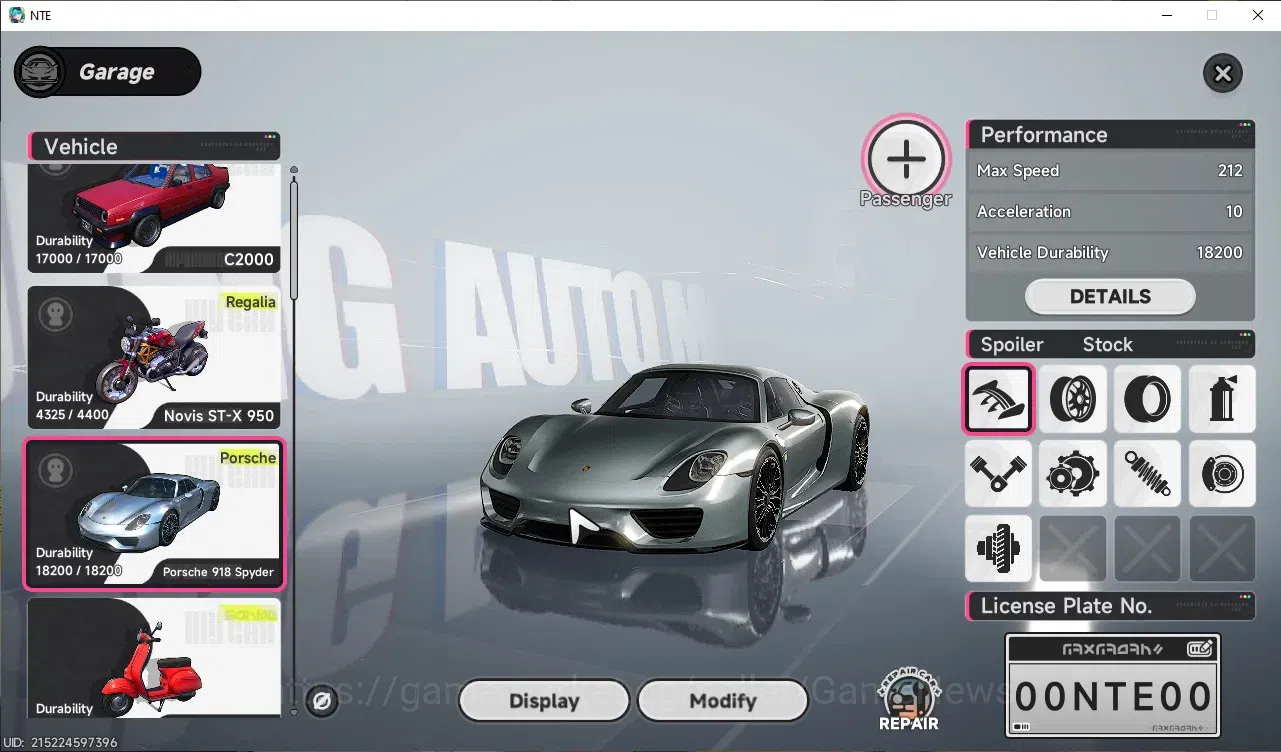Click the UID text at bottom left

(x=61, y=742)
